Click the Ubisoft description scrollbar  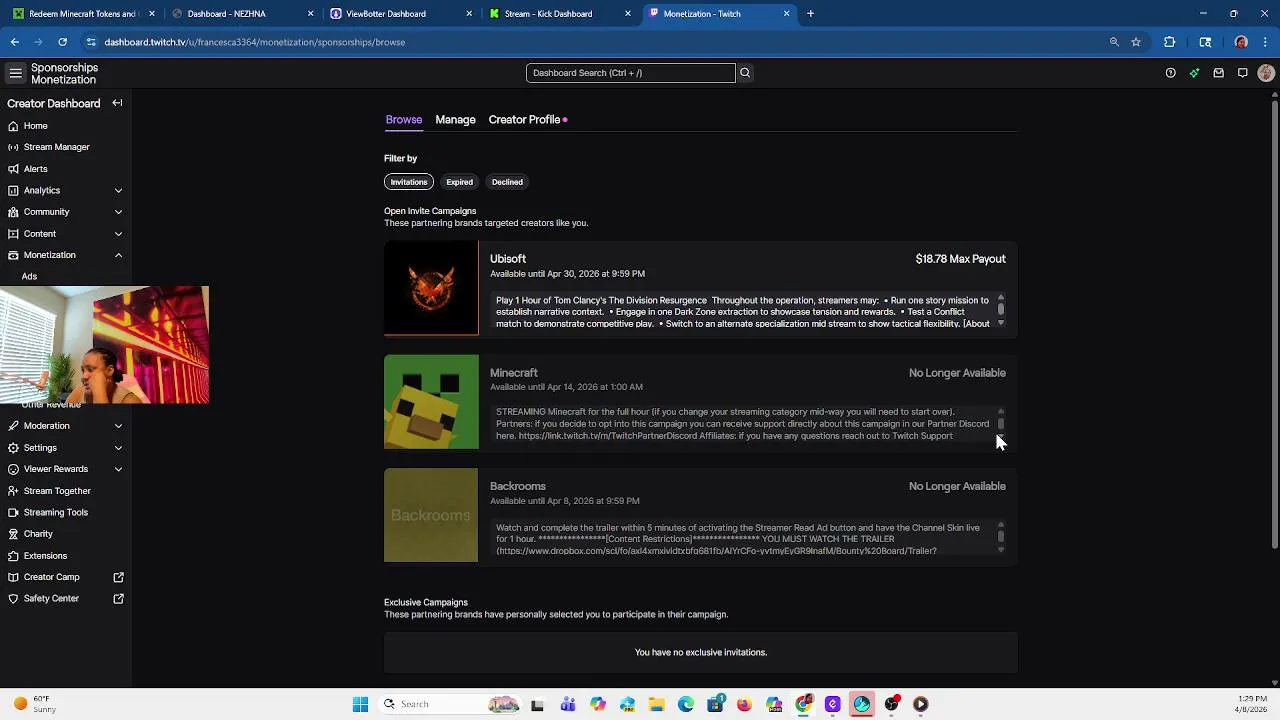point(1001,310)
